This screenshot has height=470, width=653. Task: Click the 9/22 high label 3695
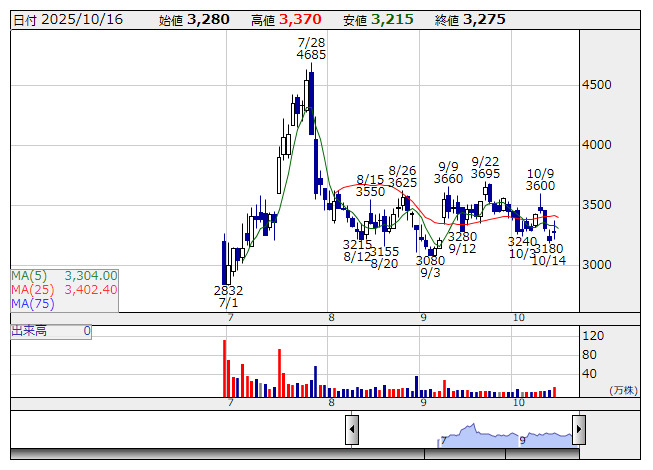485,174
